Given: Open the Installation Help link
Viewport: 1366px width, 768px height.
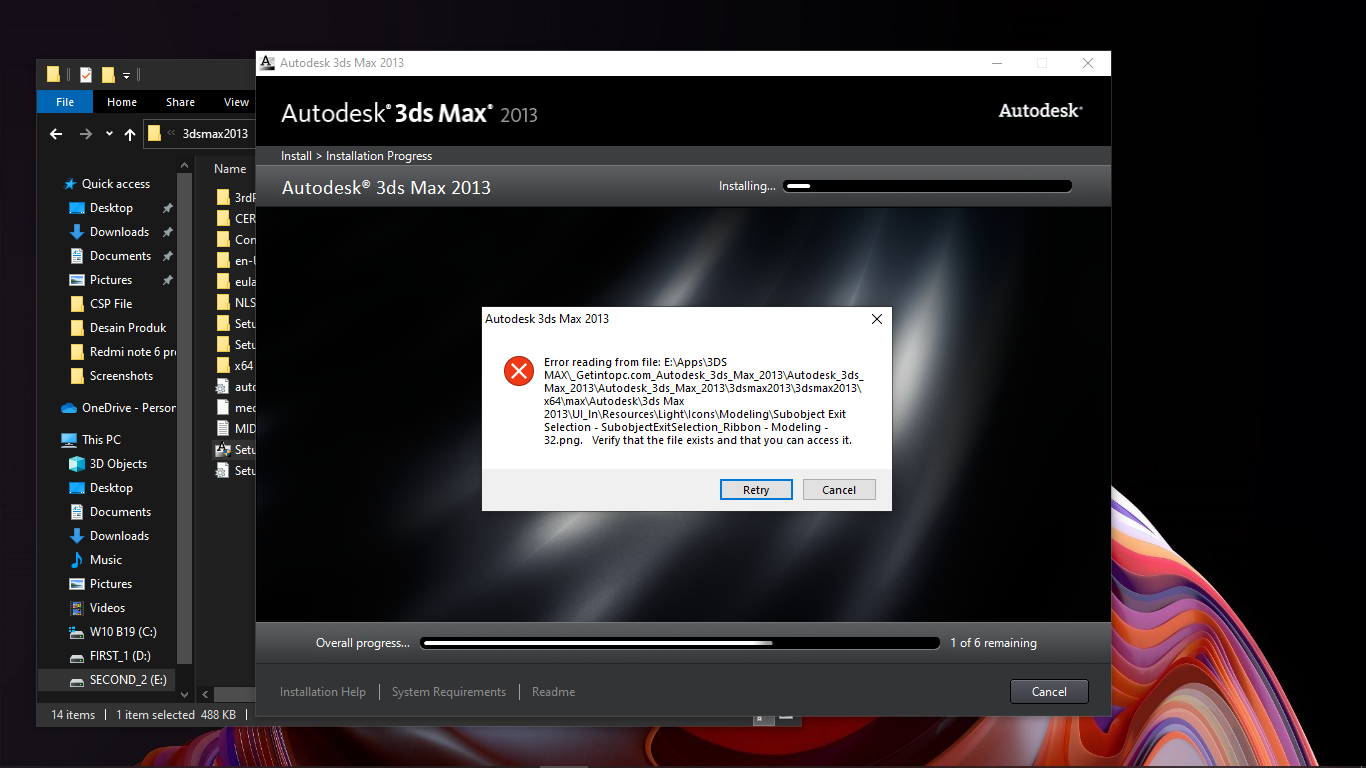Looking at the screenshot, I should coord(323,692).
